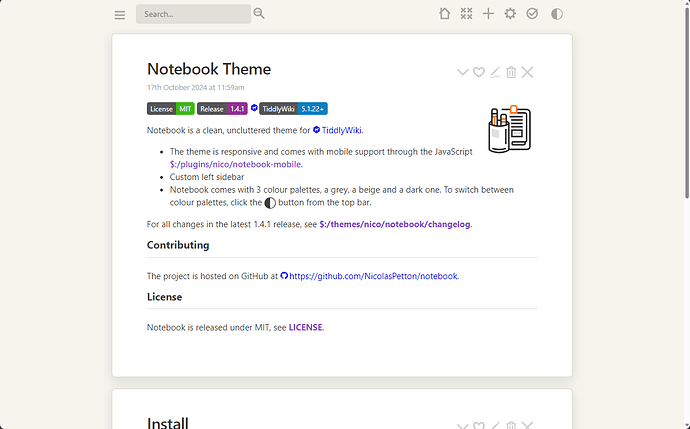
Task: Click the License MIT badge
Action: (171, 109)
